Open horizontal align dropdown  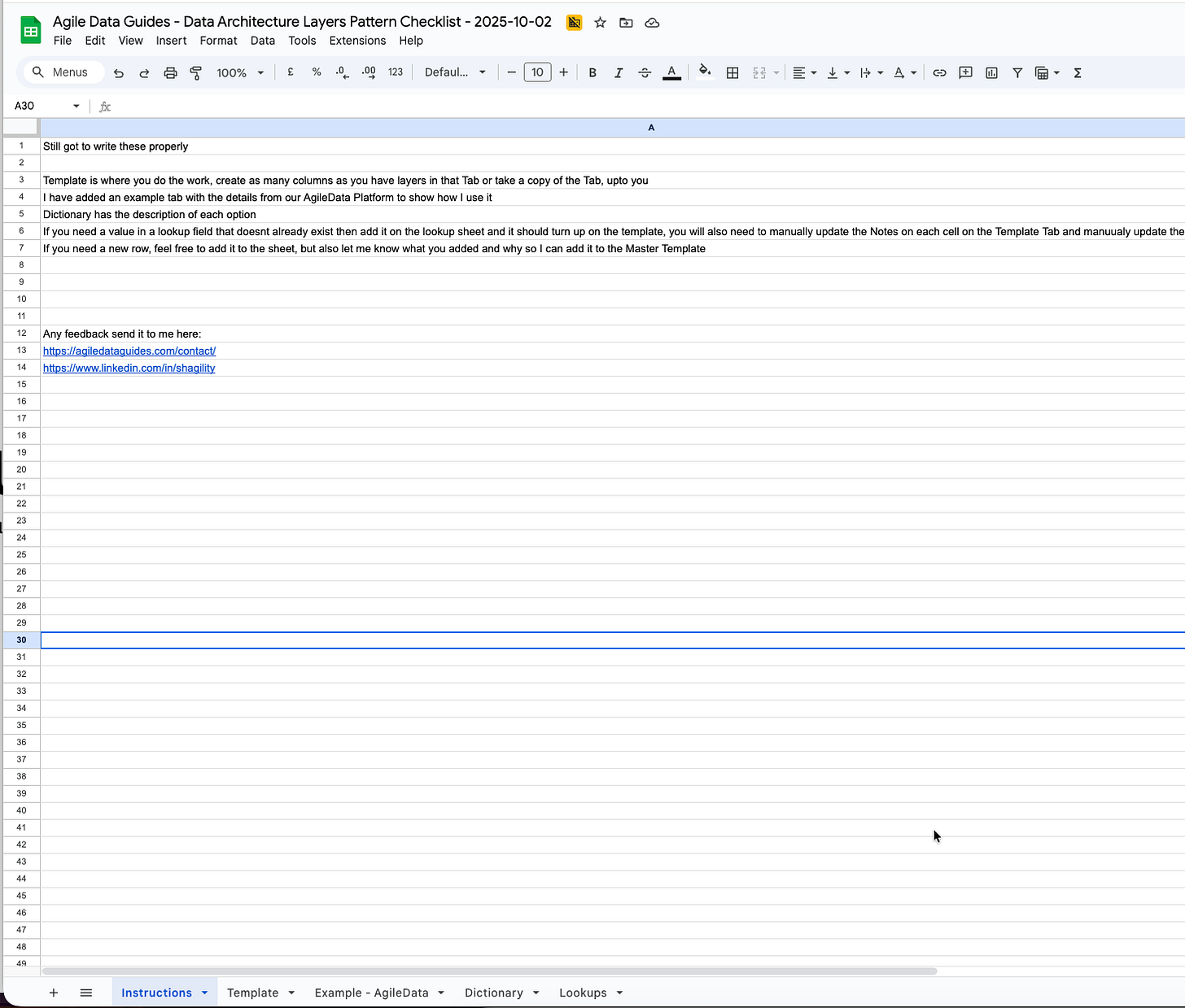coord(804,73)
